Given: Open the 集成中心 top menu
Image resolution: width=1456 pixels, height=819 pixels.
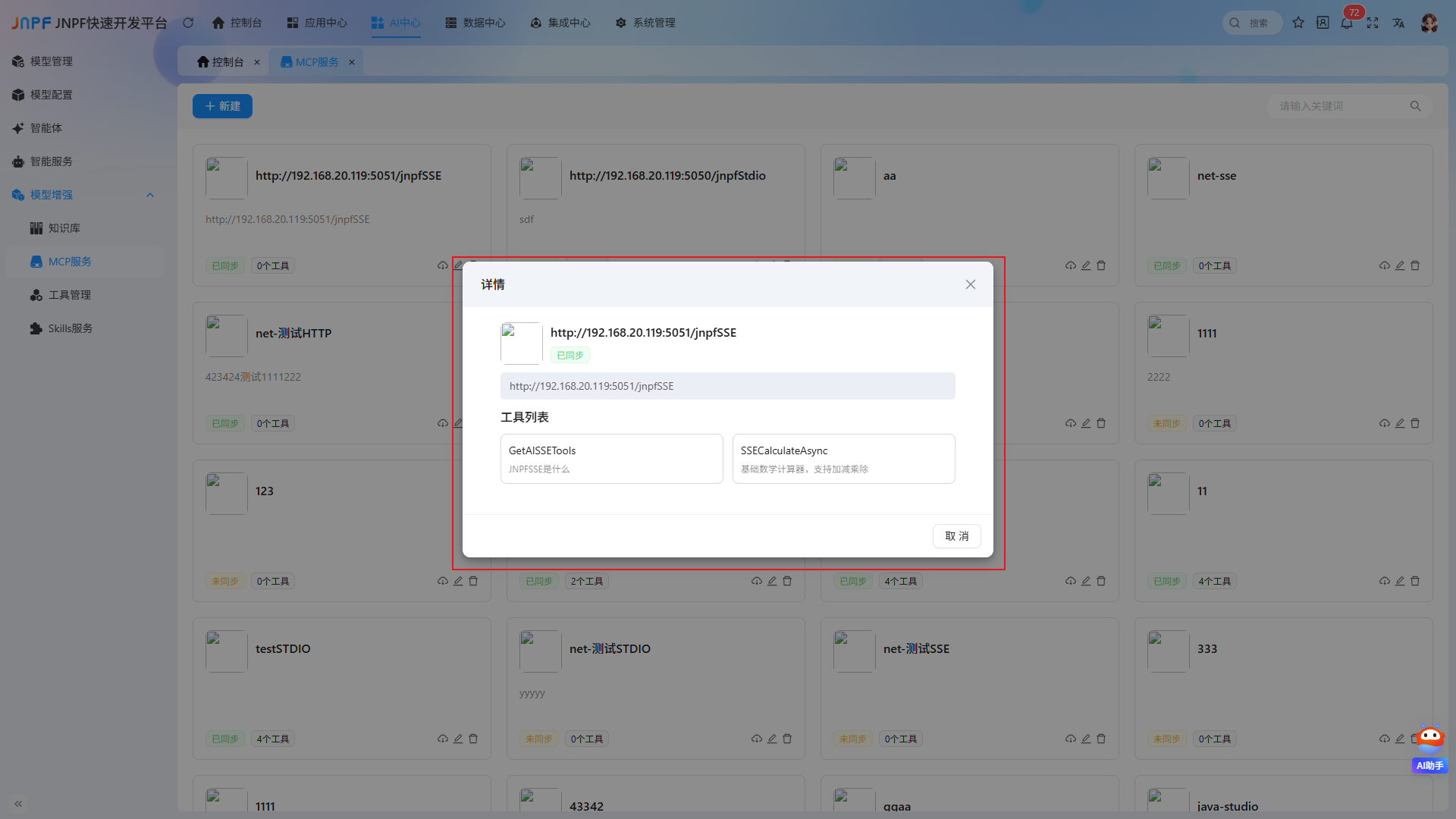Looking at the screenshot, I should pos(560,23).
